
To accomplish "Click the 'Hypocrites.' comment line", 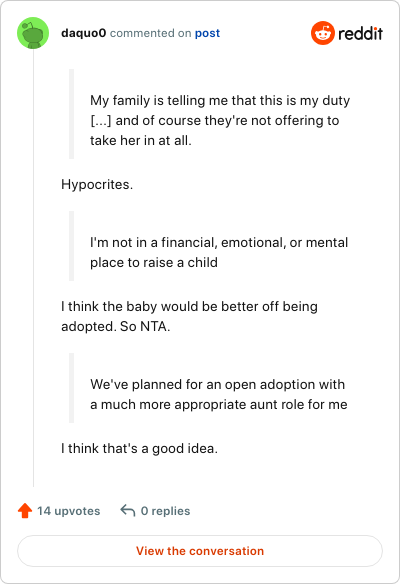I will click(97, 184).
